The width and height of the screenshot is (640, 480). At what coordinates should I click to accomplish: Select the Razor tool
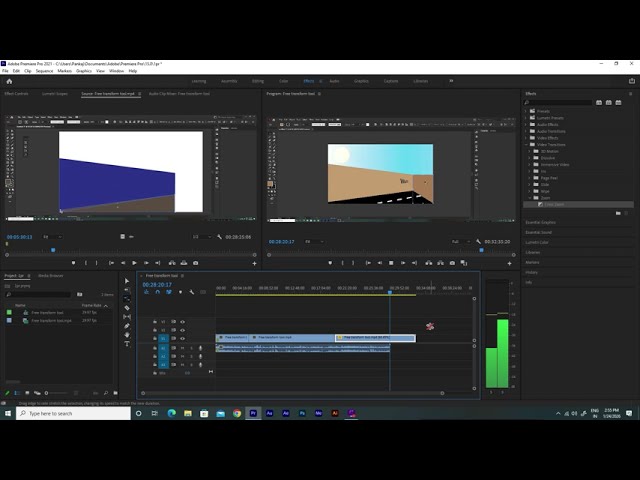click(x=127, y=308)
